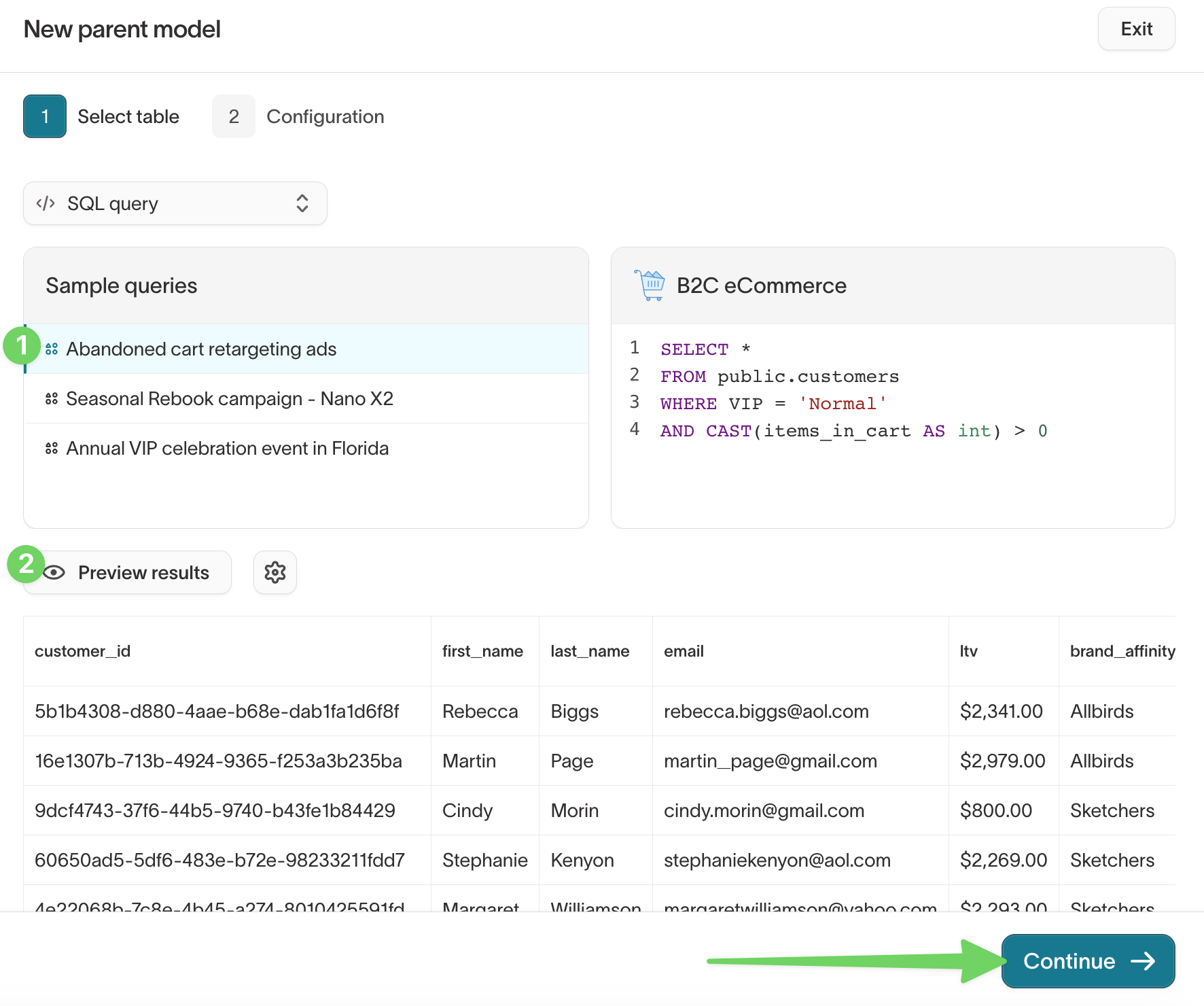
Task: Click the eye icon on Preview results
Action: 54,572
